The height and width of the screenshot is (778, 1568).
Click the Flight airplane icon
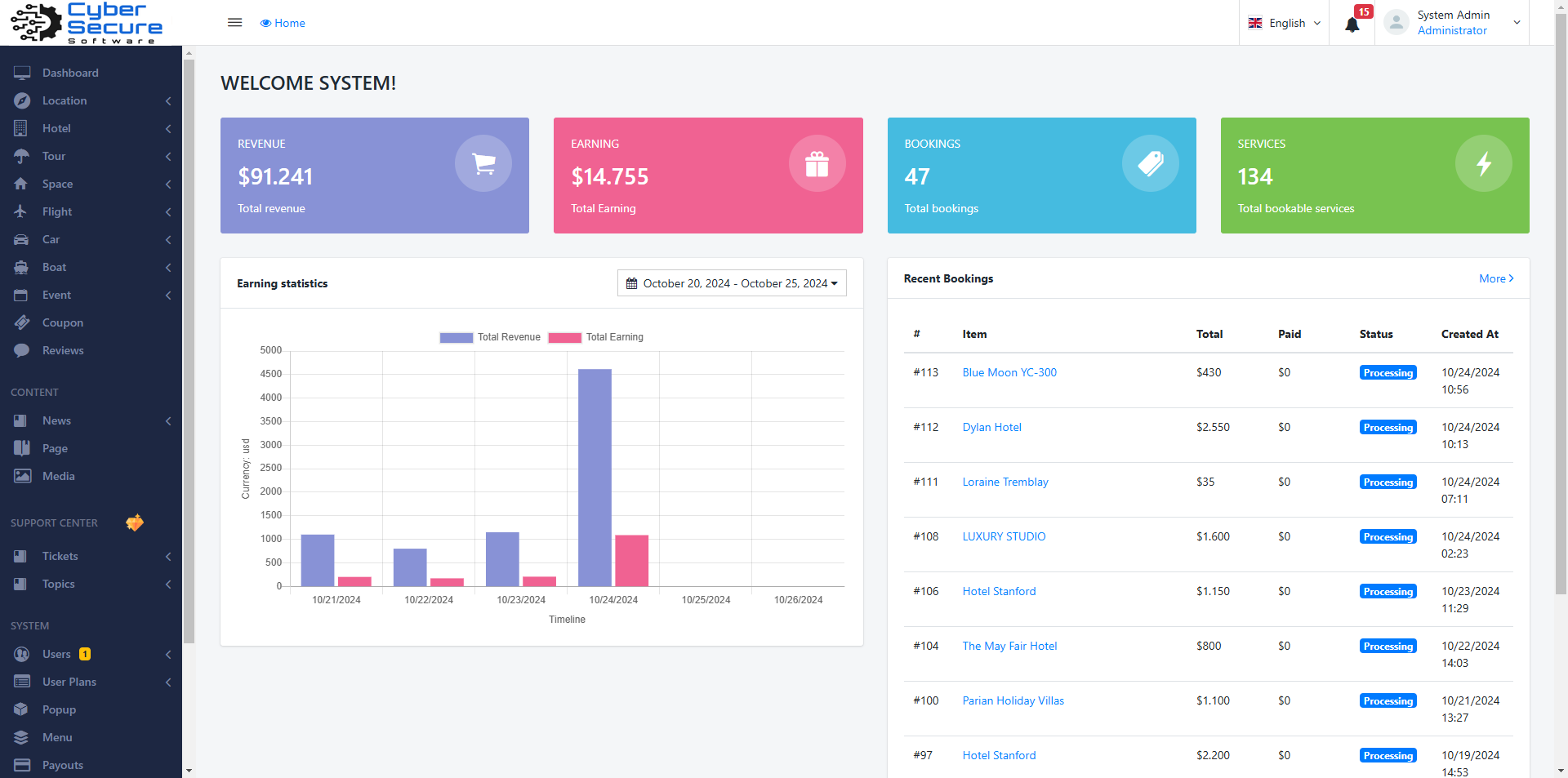(21, 211)
